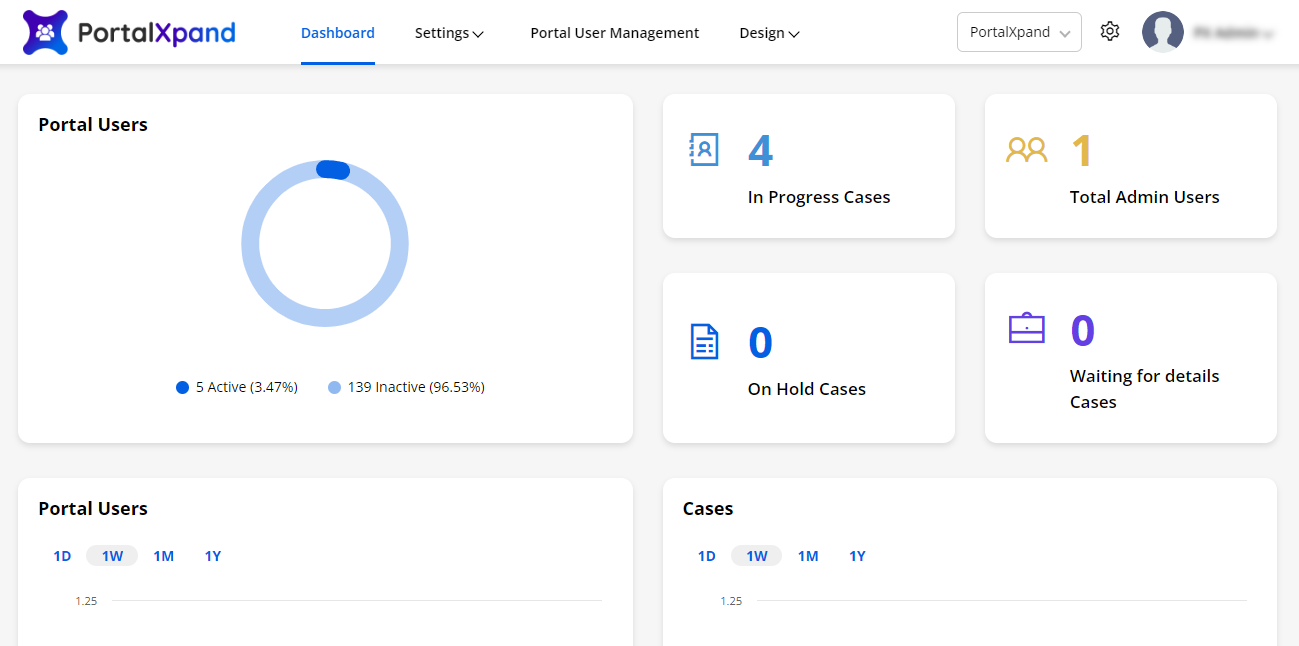Toggle the 5 Active legend dot
Viewport: 1299px width, 646px height.
182,388
